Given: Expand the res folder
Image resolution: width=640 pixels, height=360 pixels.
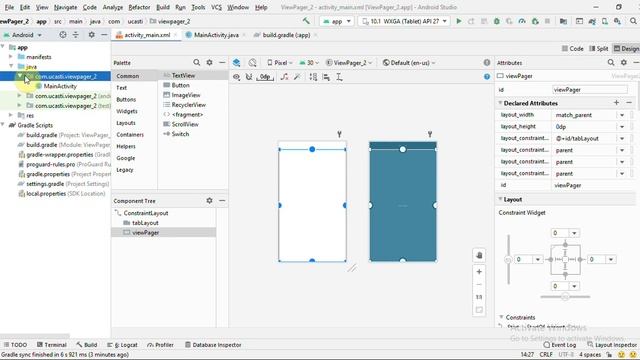Looking at the screenshot, I should click(x=11, y=116).
